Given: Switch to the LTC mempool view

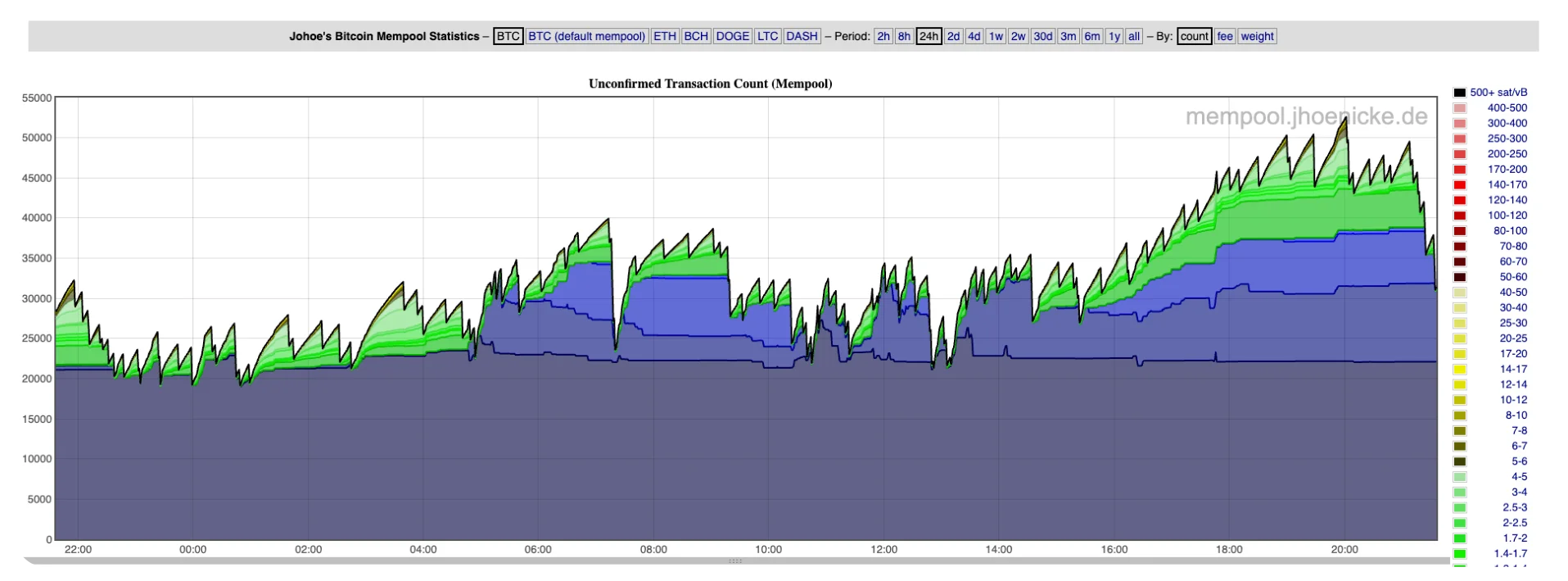Looking at the screenshot, I should (x=767, y=36).
